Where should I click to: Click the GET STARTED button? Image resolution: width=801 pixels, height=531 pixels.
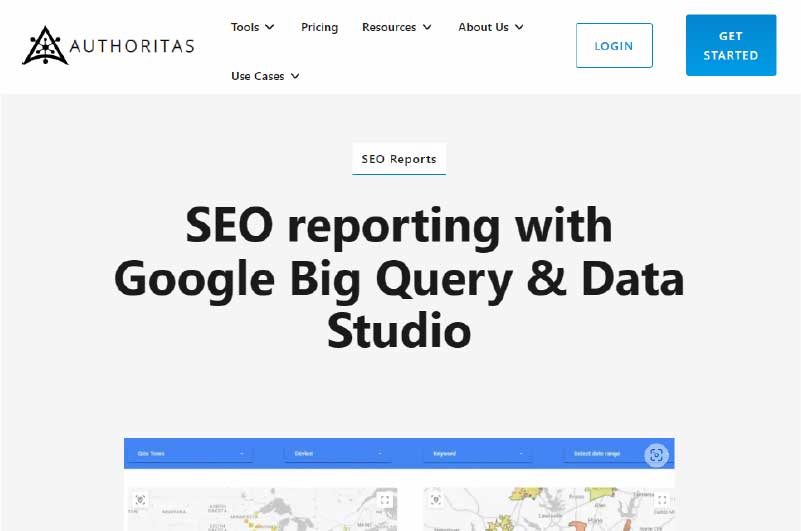pyautogui.click(x=731, y=45)
